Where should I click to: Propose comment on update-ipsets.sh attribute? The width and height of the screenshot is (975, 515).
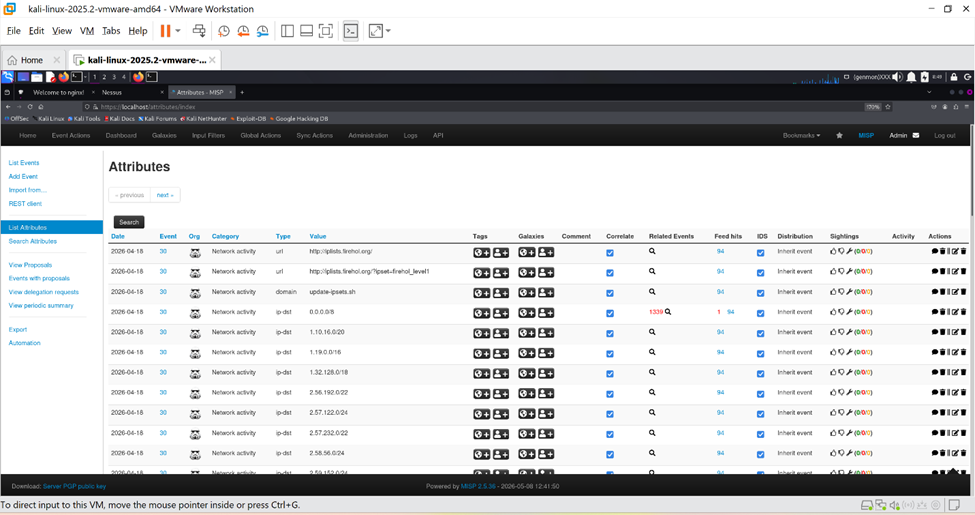(x=935, y=292)
